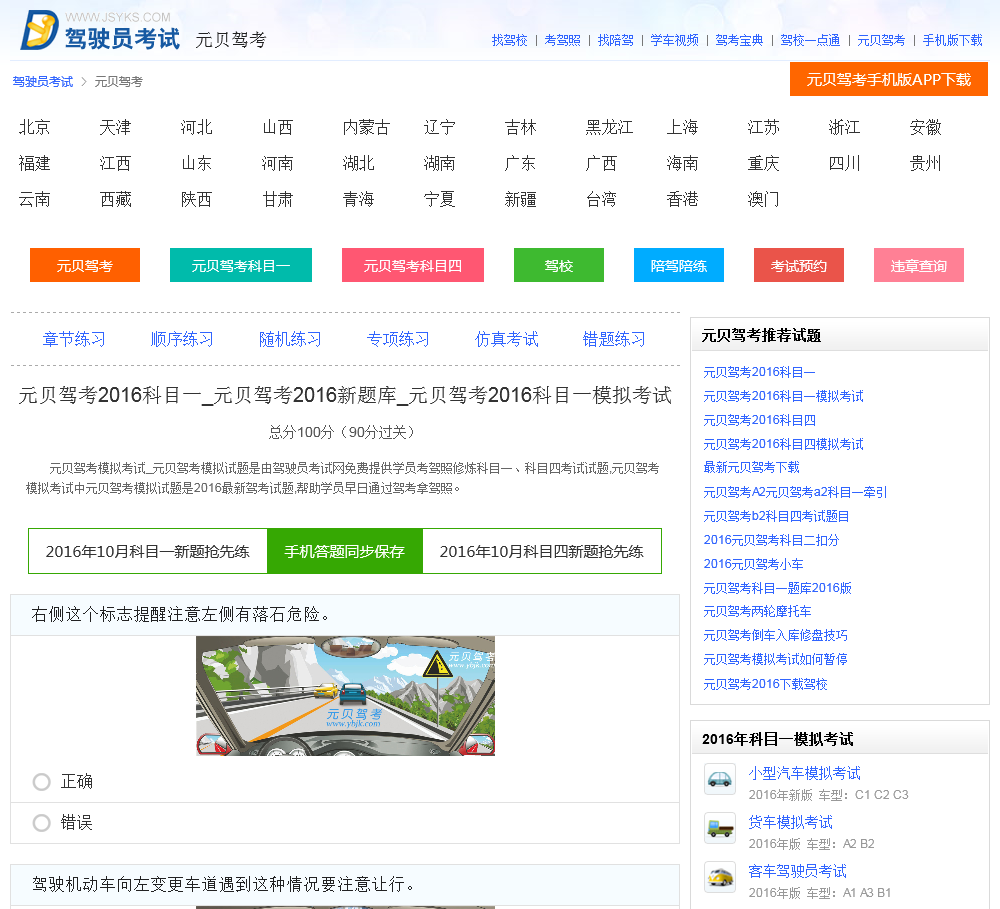The height and width of the screenshot is (909, 1000).
Task: Select the 上海 province link
Action: click(x=682, y=127)
